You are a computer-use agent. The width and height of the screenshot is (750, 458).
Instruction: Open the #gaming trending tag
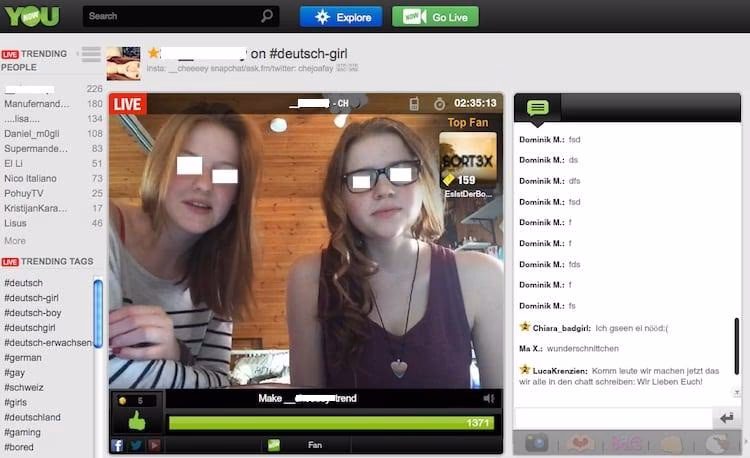25,432
